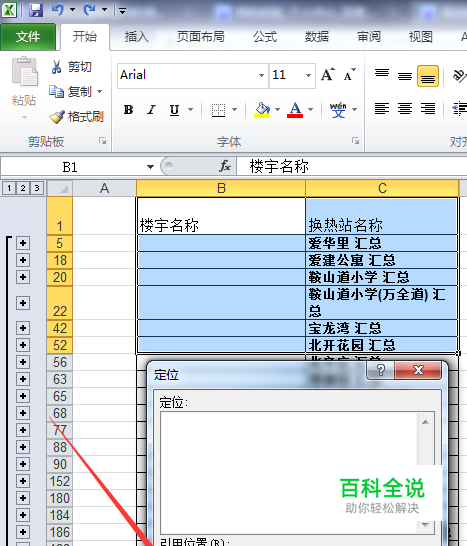Click the Save icon in the quick access toolbar
This screenshot has width=467, height=546.
[36, 9]
